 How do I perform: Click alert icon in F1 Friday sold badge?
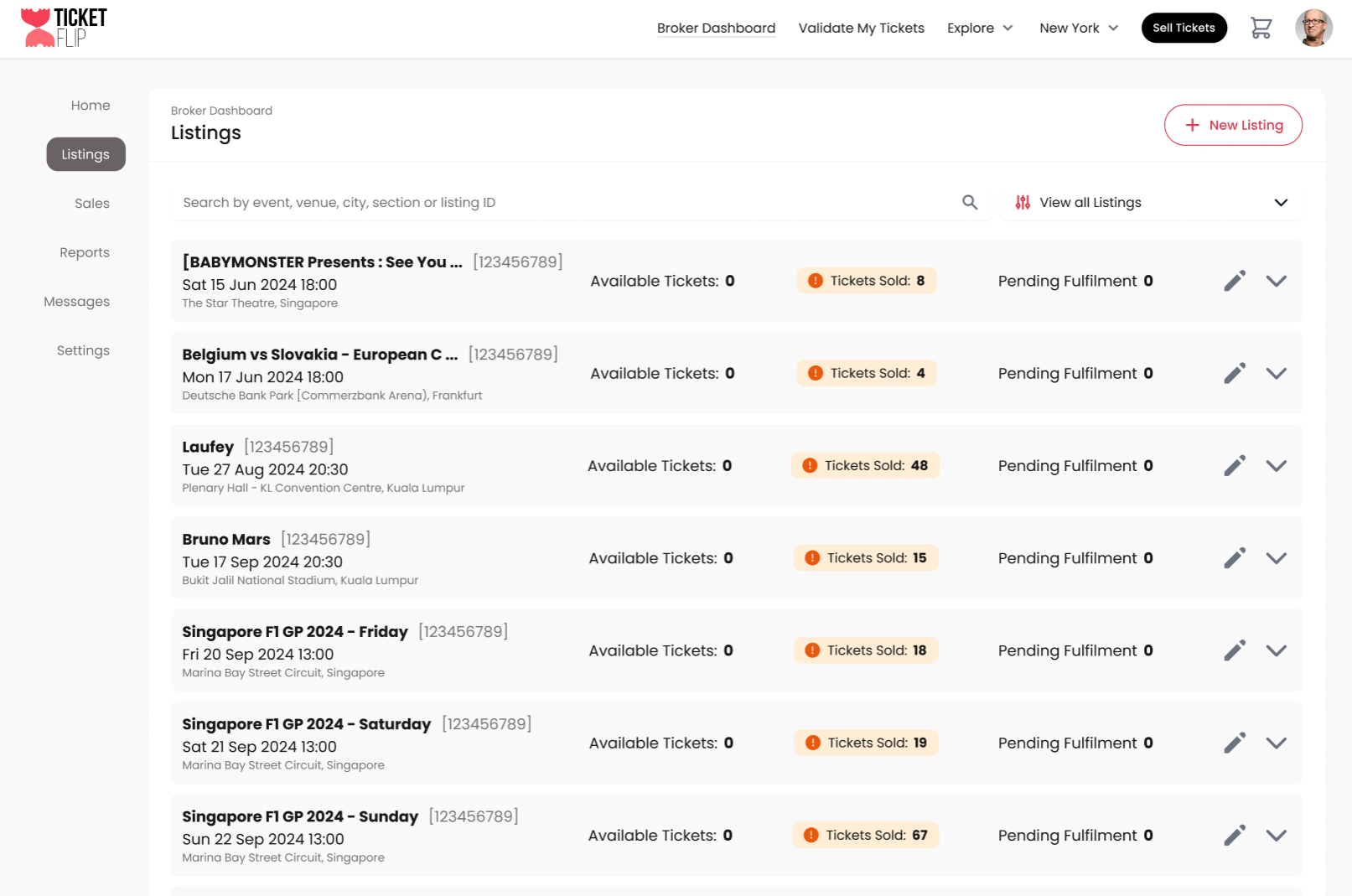click(812, 650)
